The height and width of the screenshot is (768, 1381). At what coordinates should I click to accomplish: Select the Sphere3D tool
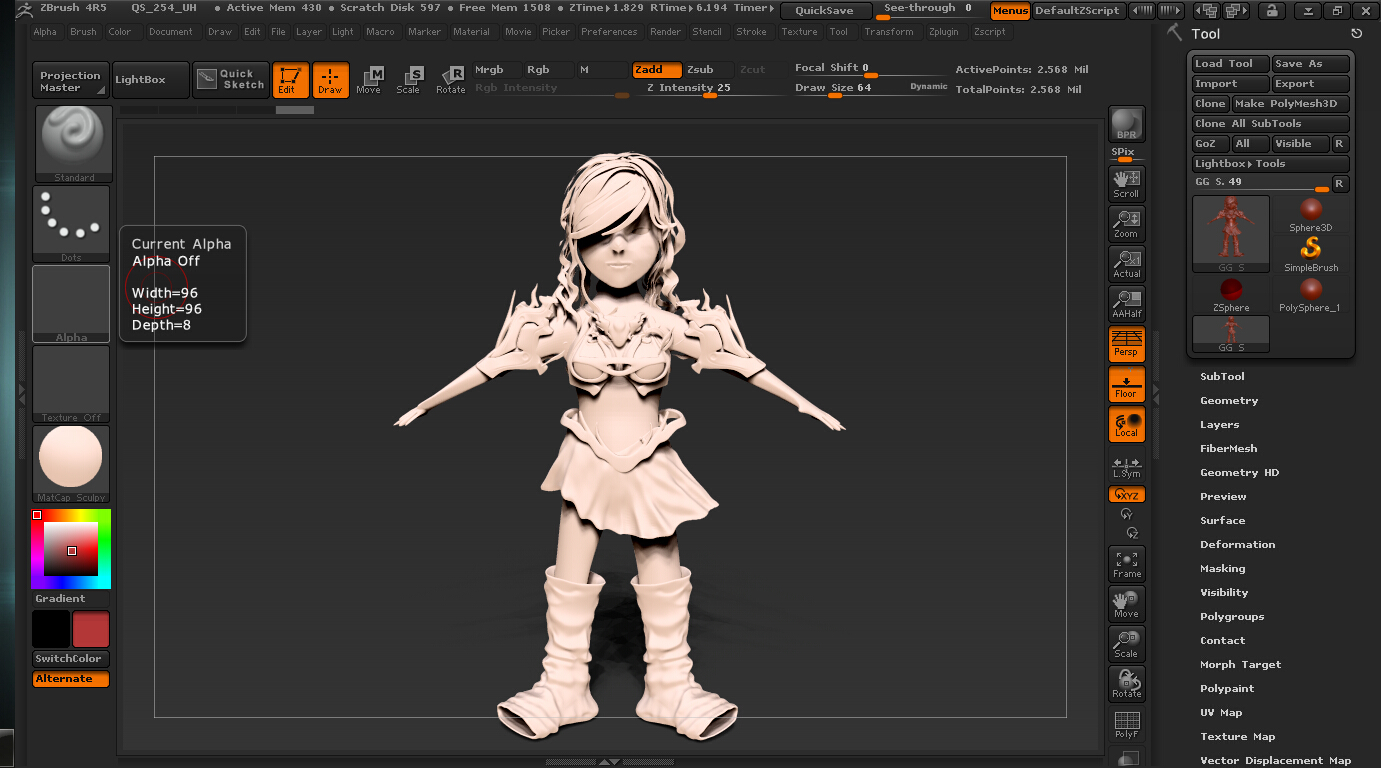coord(1311,214)
